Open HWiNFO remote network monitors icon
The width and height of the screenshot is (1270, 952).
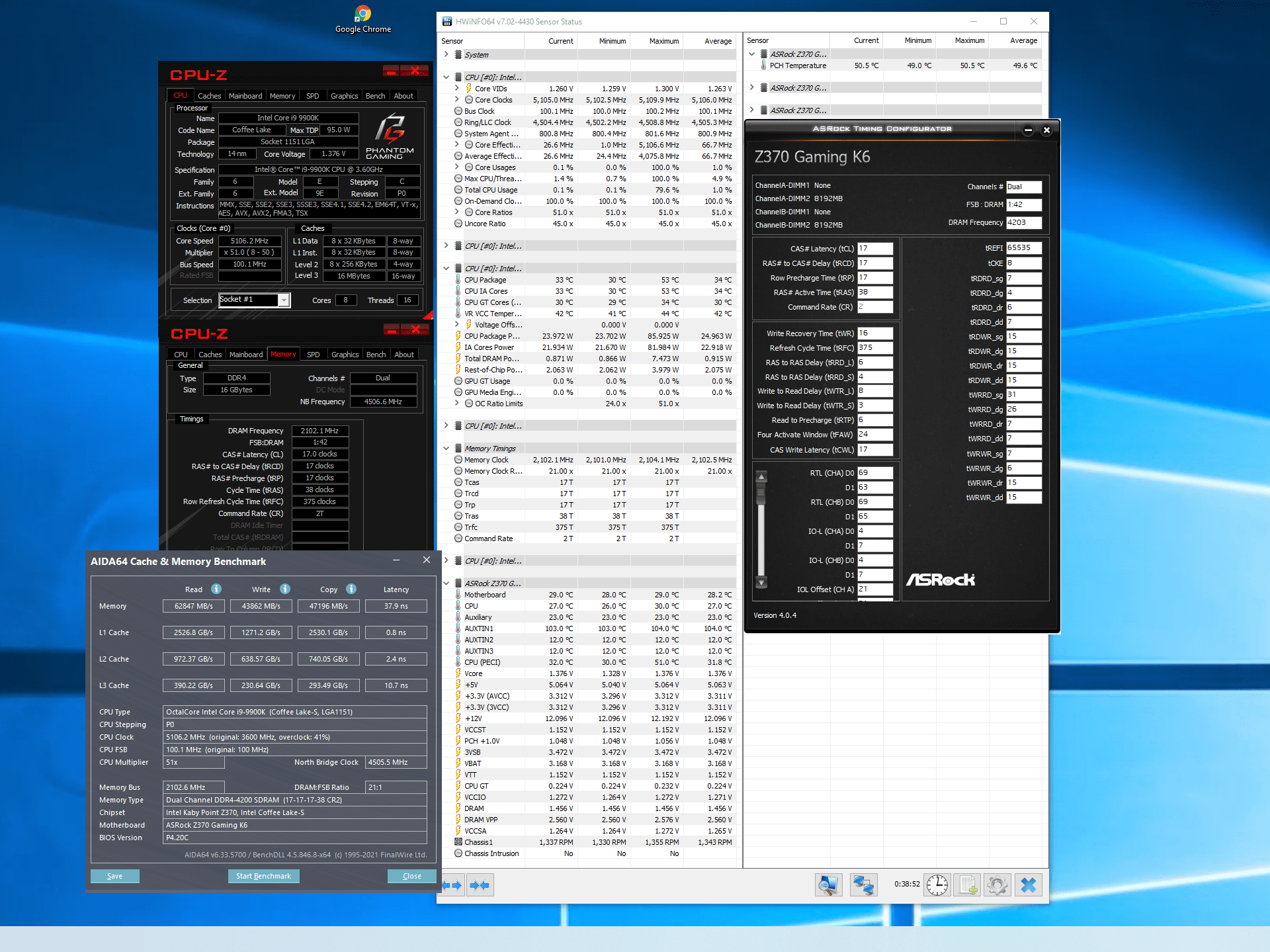coord(863,885)
